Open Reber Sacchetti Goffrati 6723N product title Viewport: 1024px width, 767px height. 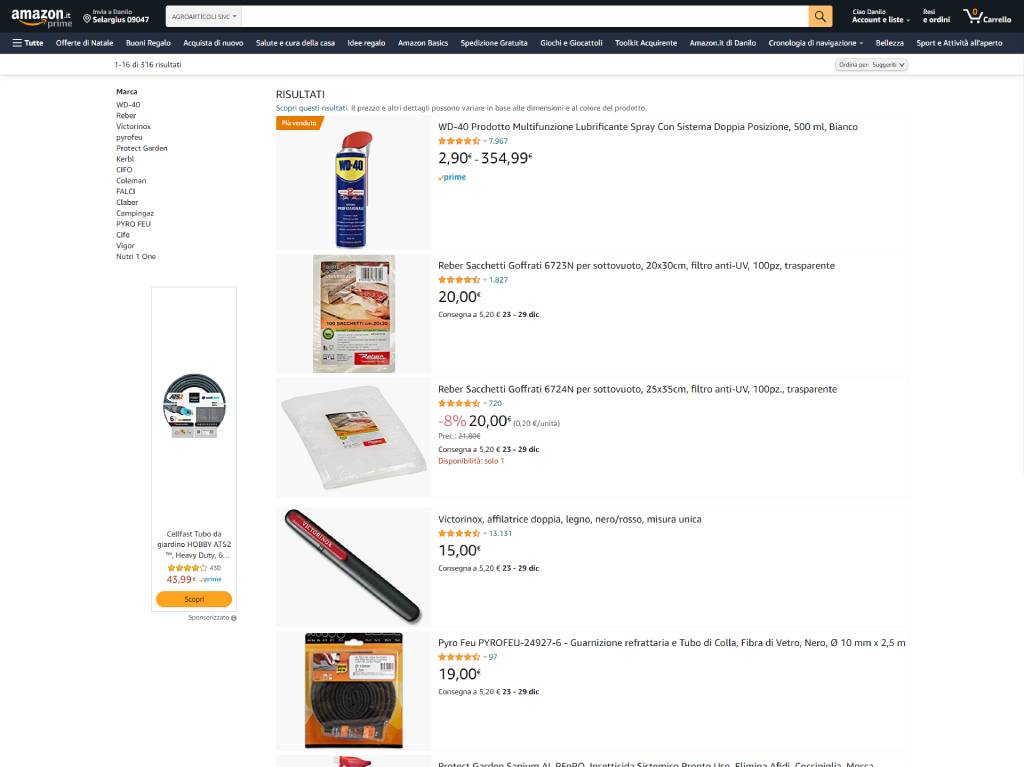pos(636,265)
